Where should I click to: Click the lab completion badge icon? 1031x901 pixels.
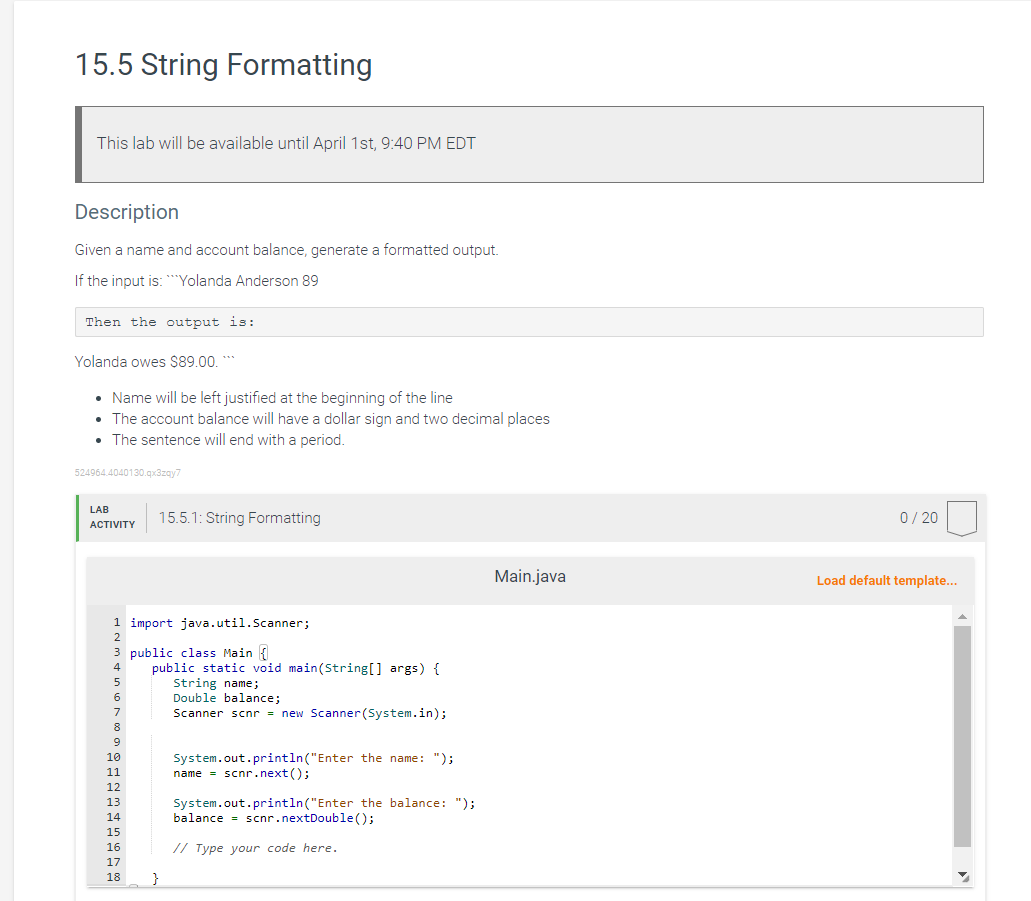[x=961, y=518]
